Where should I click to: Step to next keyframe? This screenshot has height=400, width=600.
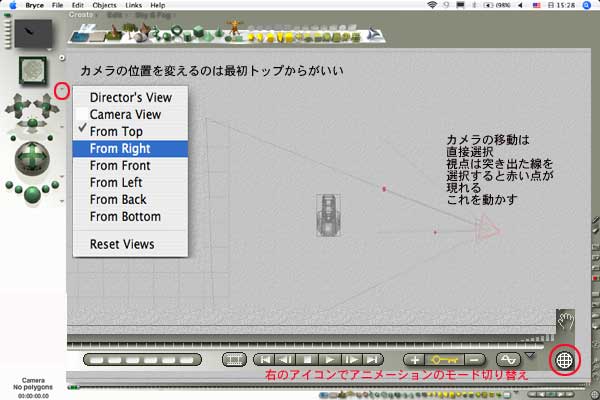[x=351, y=360]
